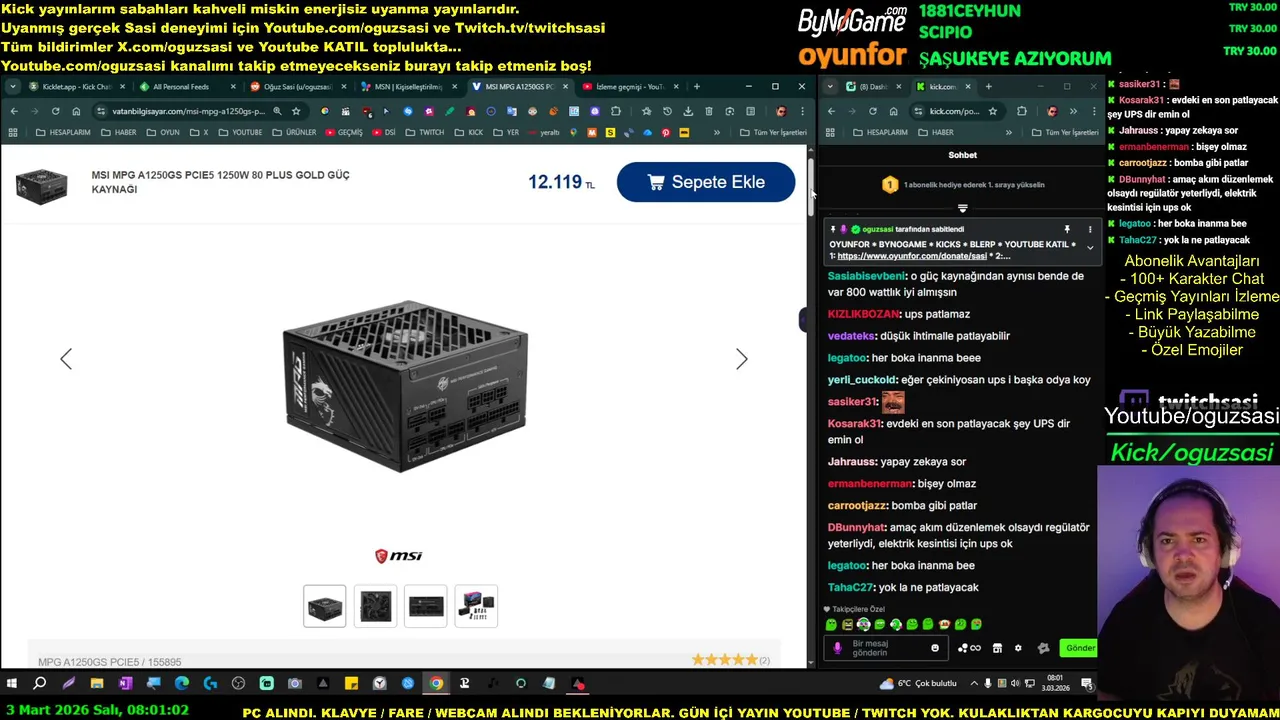The width and height of the screenshot is (1280, 720).
Task: Open the GEÇMİŞ YouTube bookmark
Action: (x=344, y=132)
